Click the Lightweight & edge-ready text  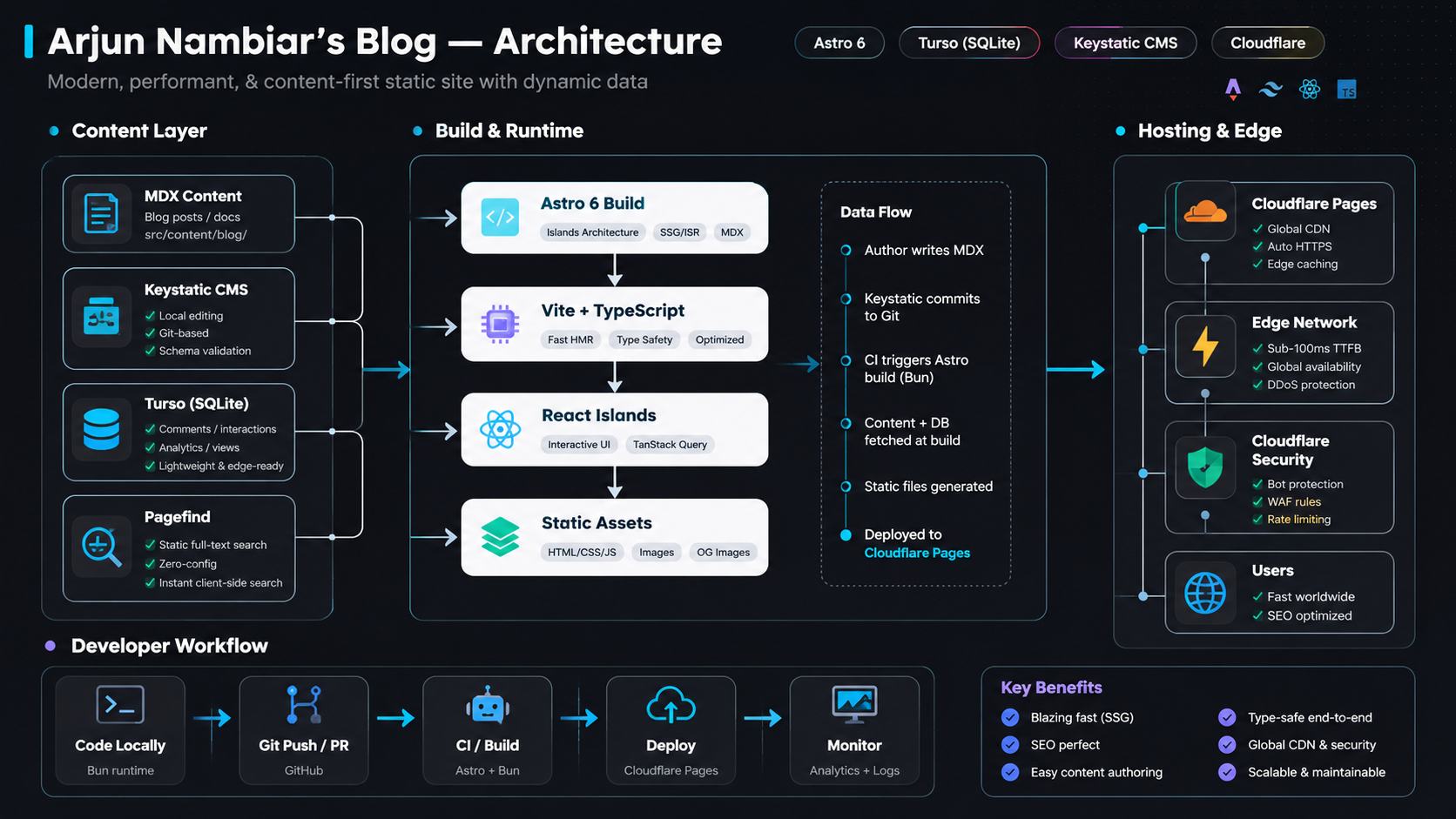[x=221, y=467]
